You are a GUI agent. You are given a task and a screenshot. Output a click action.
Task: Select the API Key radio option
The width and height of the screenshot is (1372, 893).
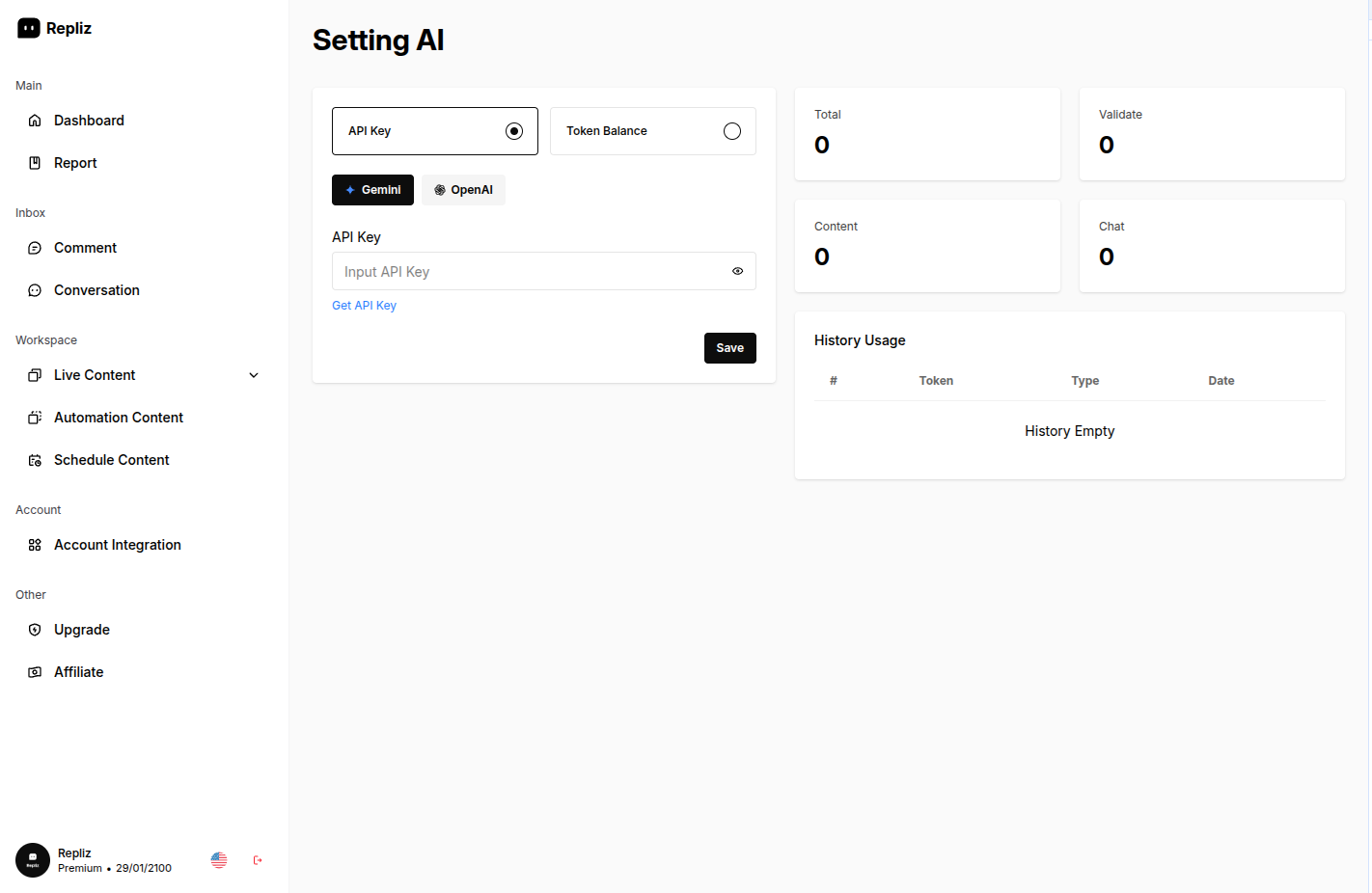click(x=514, y=131)
